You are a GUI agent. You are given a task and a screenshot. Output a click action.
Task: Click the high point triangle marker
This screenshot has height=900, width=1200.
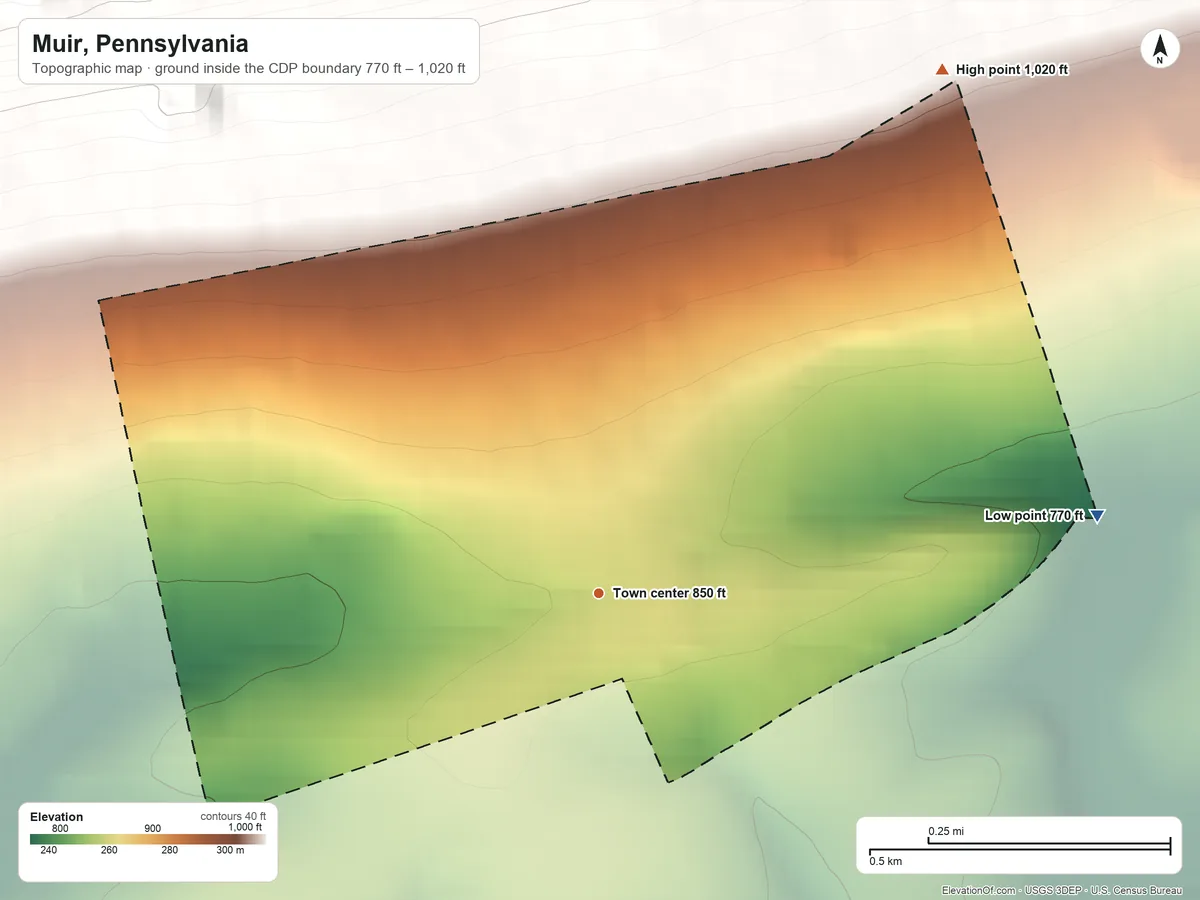[941, 69]
